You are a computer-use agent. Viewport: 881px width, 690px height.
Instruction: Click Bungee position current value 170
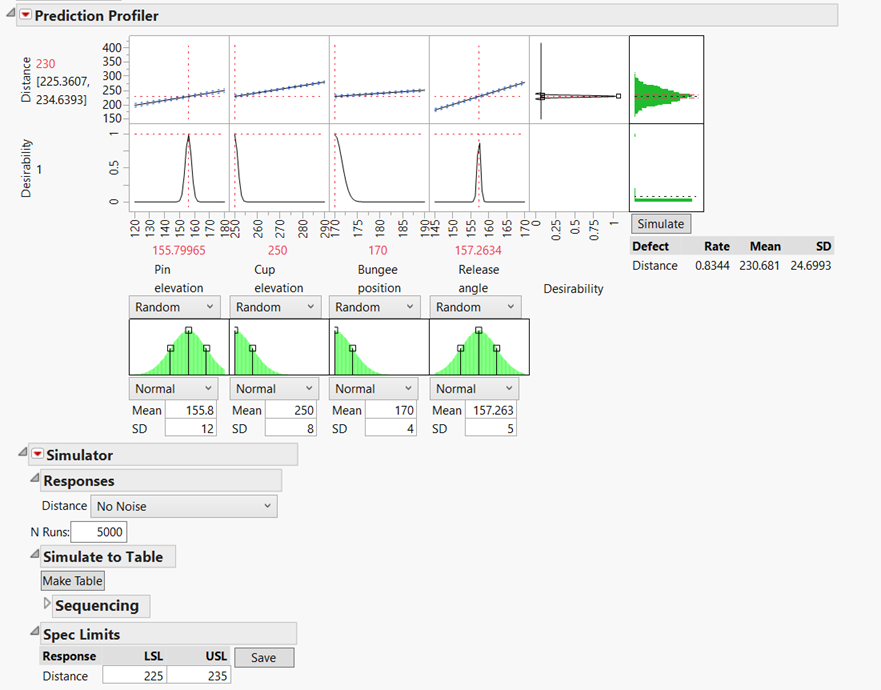click(x=378, y=250)
